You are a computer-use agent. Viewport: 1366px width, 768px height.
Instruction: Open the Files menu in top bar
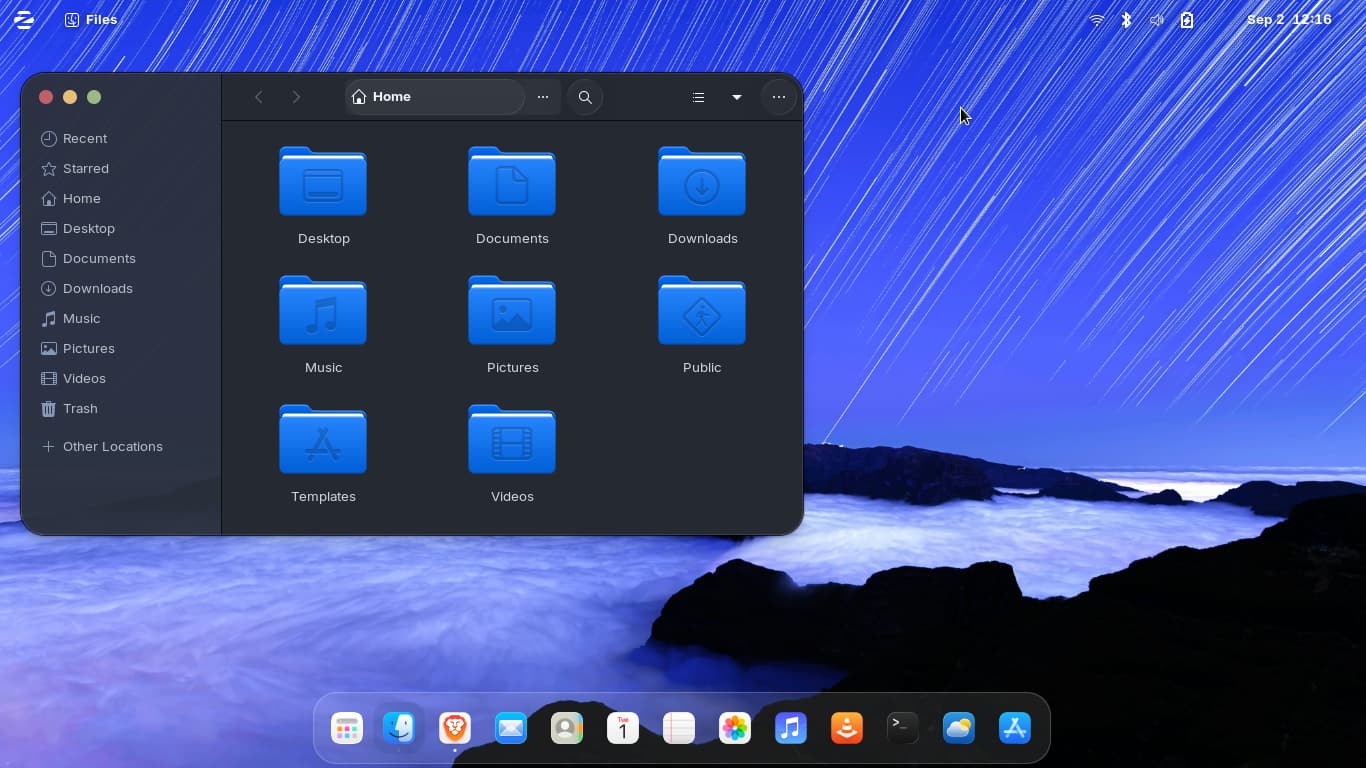(x=91, y=20)
